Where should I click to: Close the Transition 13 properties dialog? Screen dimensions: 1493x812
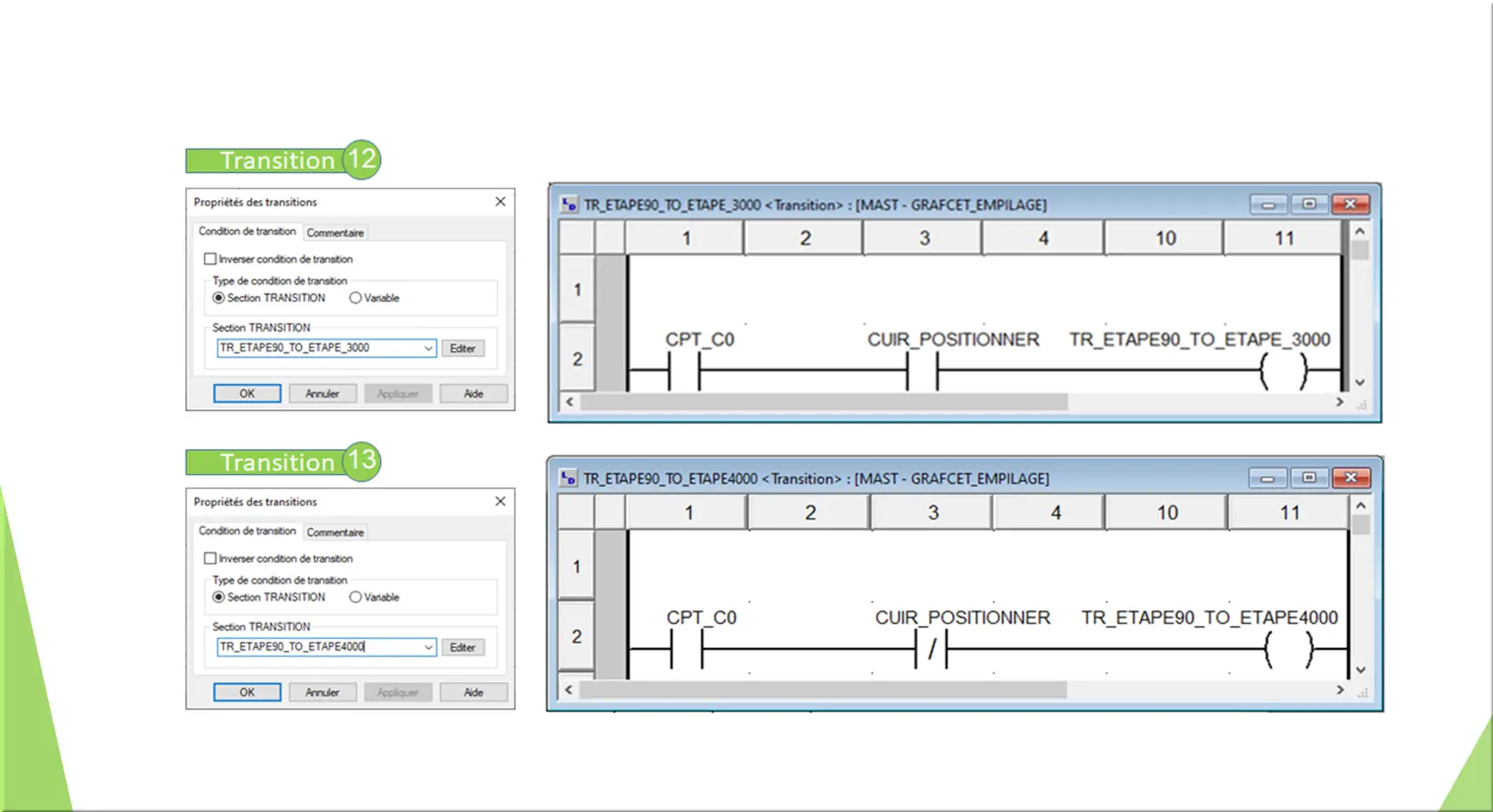[501, 501]
